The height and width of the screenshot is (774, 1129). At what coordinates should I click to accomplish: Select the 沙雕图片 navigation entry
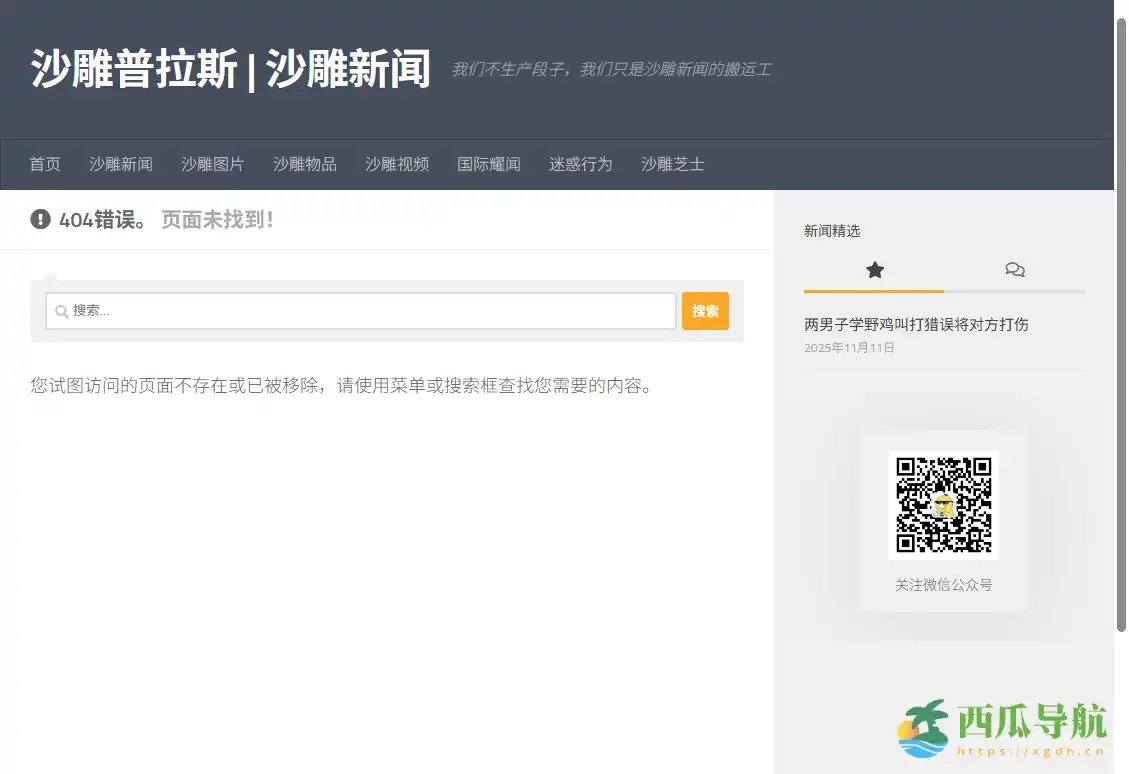point(212,164)
